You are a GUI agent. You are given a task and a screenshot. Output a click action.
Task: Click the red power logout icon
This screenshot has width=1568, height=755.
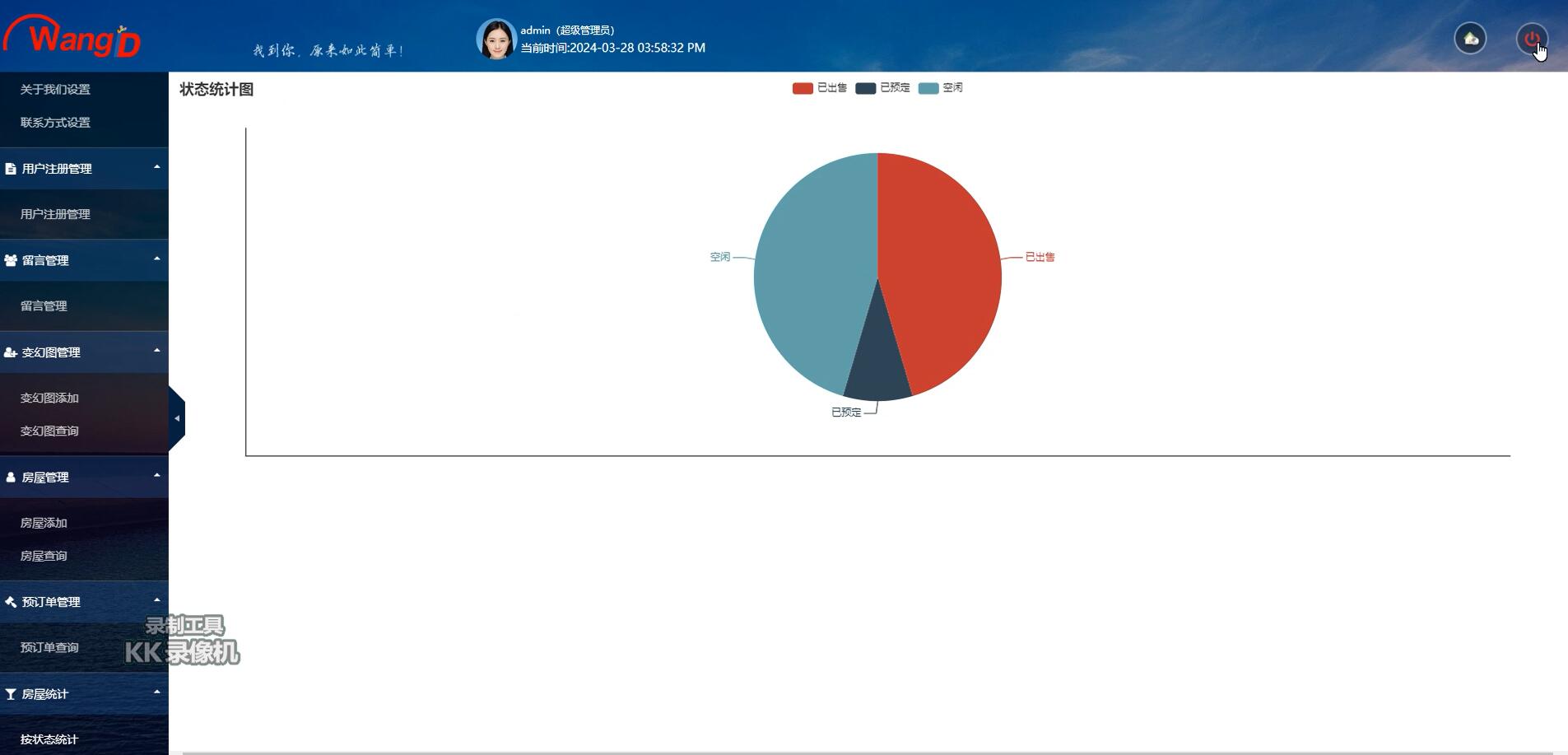[x=1532, y=39]
